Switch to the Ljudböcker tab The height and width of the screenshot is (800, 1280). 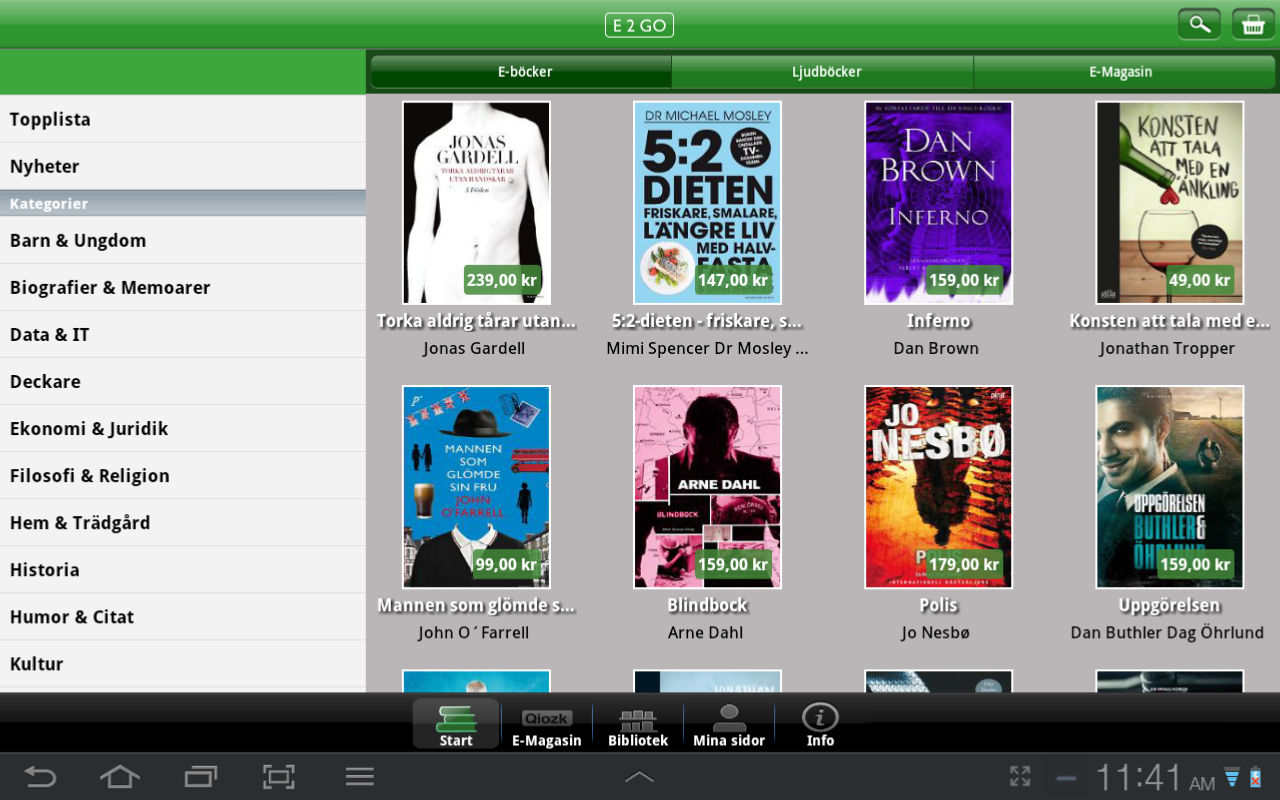pyautogui.click(x=823, y=72)
